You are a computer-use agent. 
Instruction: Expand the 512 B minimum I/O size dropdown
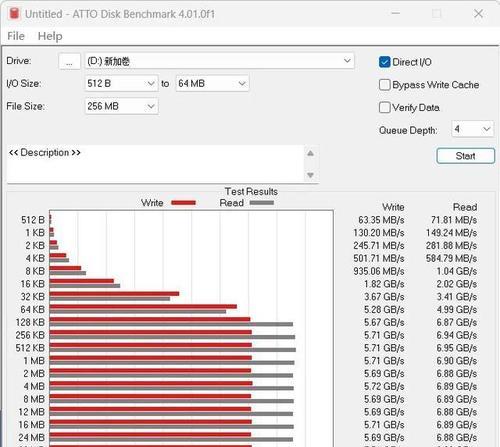(x=121, y=83)
